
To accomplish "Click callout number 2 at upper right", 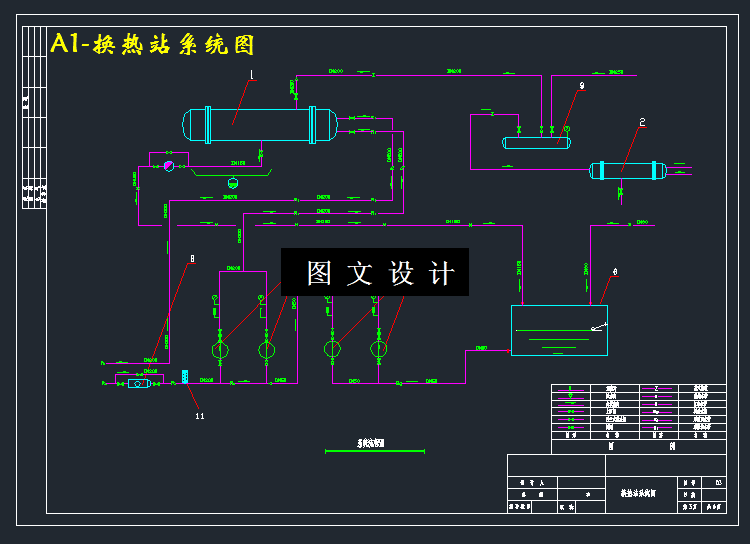I will point(642,122).
